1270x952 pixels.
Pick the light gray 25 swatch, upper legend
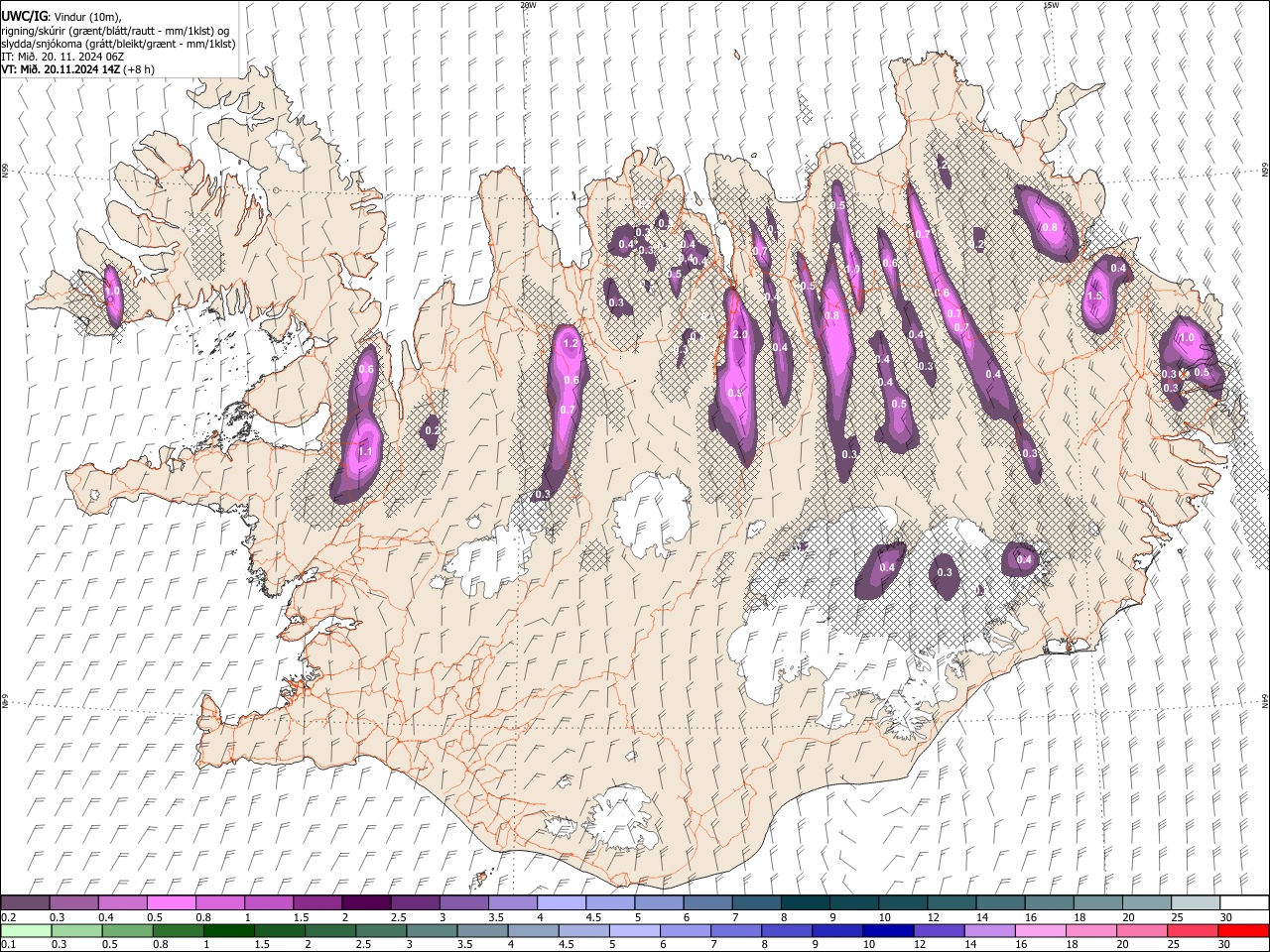(1195, 902)
